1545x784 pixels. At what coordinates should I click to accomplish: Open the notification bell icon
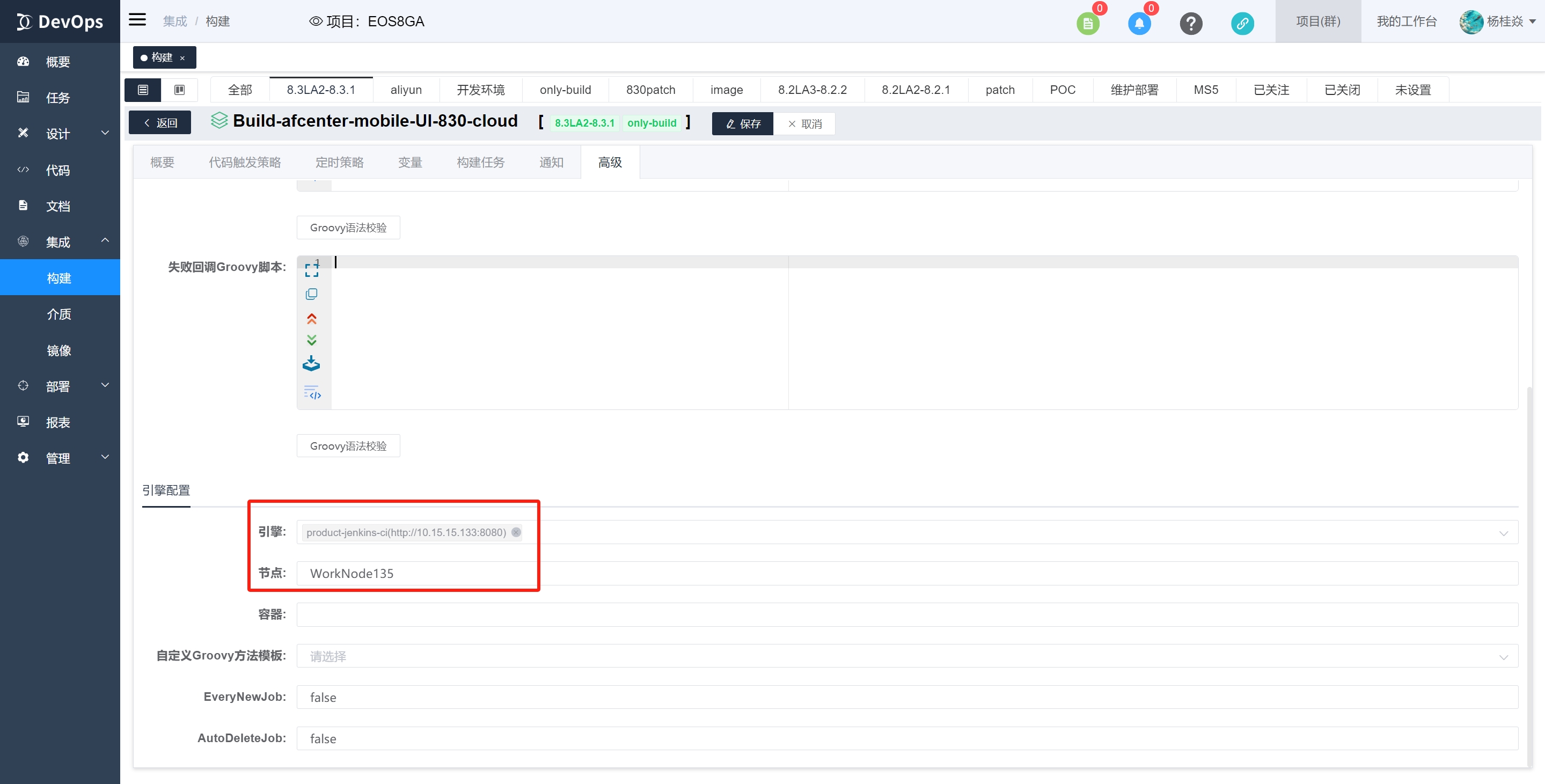tap(1139, 24)
